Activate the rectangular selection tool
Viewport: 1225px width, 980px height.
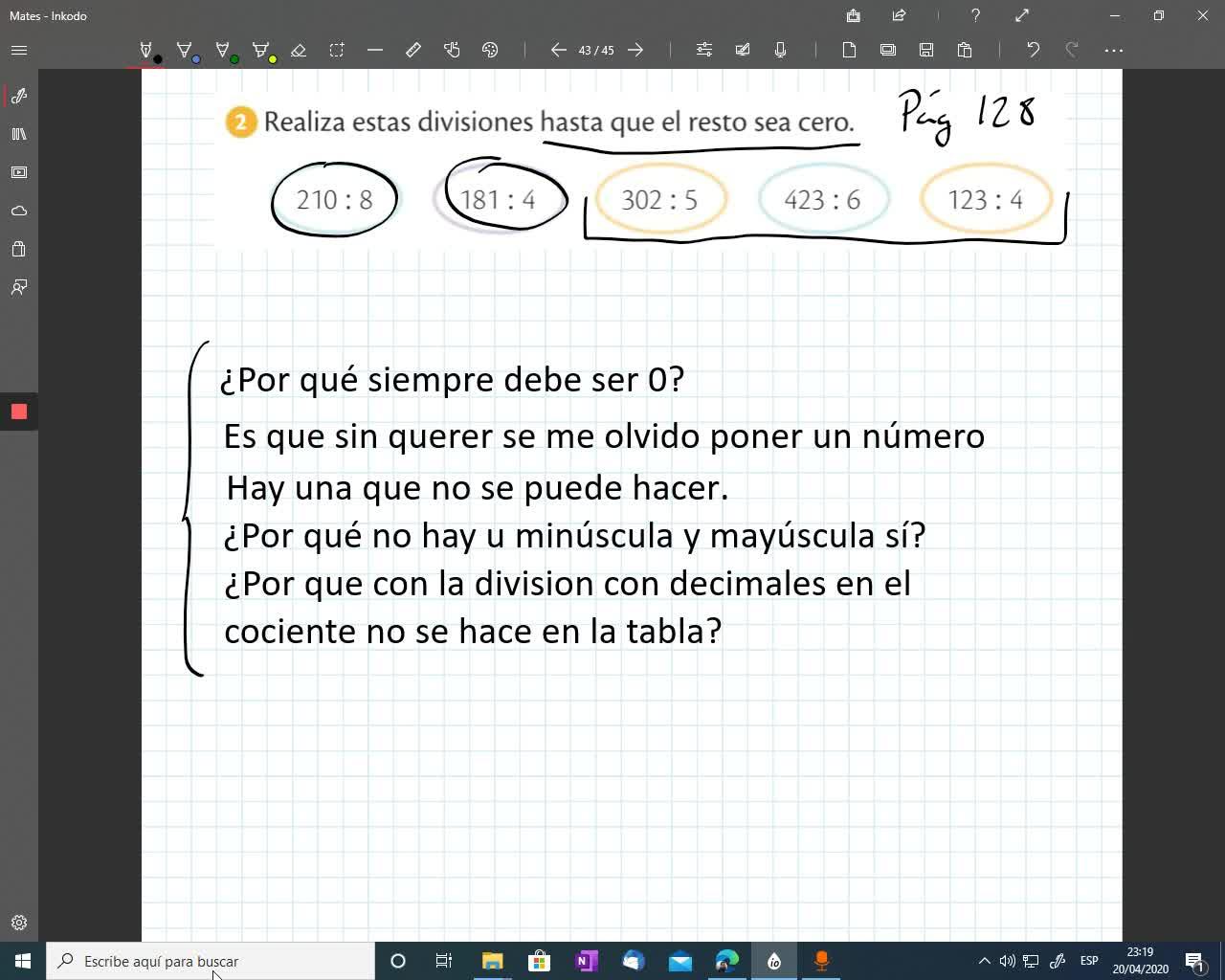(337, 50)
